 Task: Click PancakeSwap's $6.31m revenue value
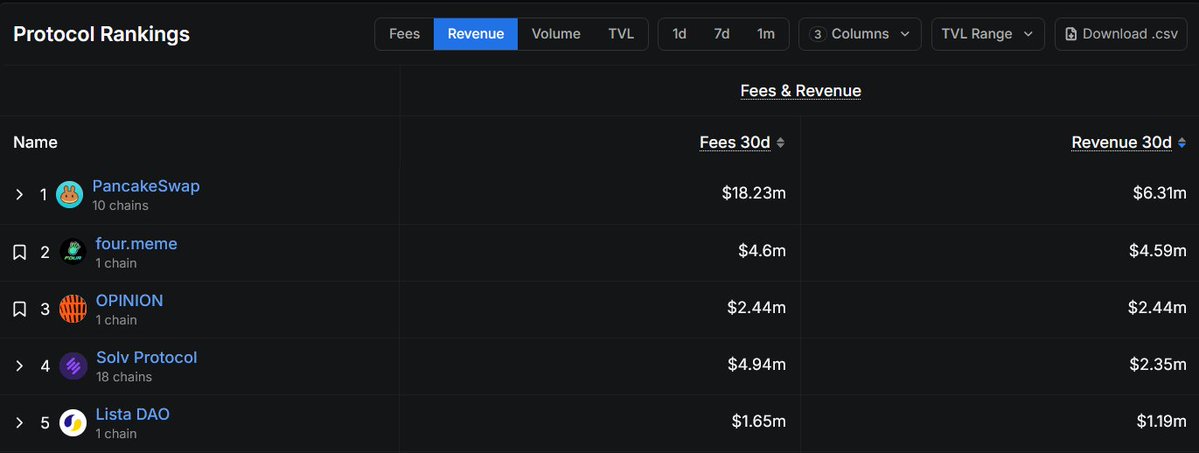click(1160, 194)
